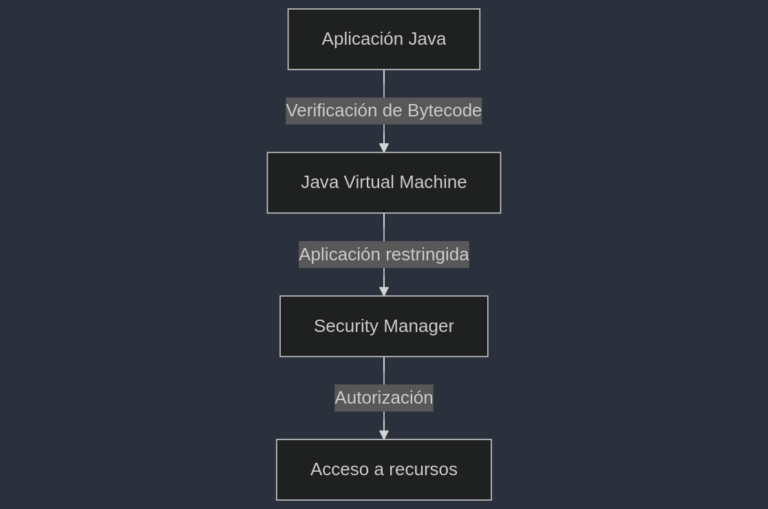
Task: Select the Verificación de Bytecode edge label
Action: [384, 111]
